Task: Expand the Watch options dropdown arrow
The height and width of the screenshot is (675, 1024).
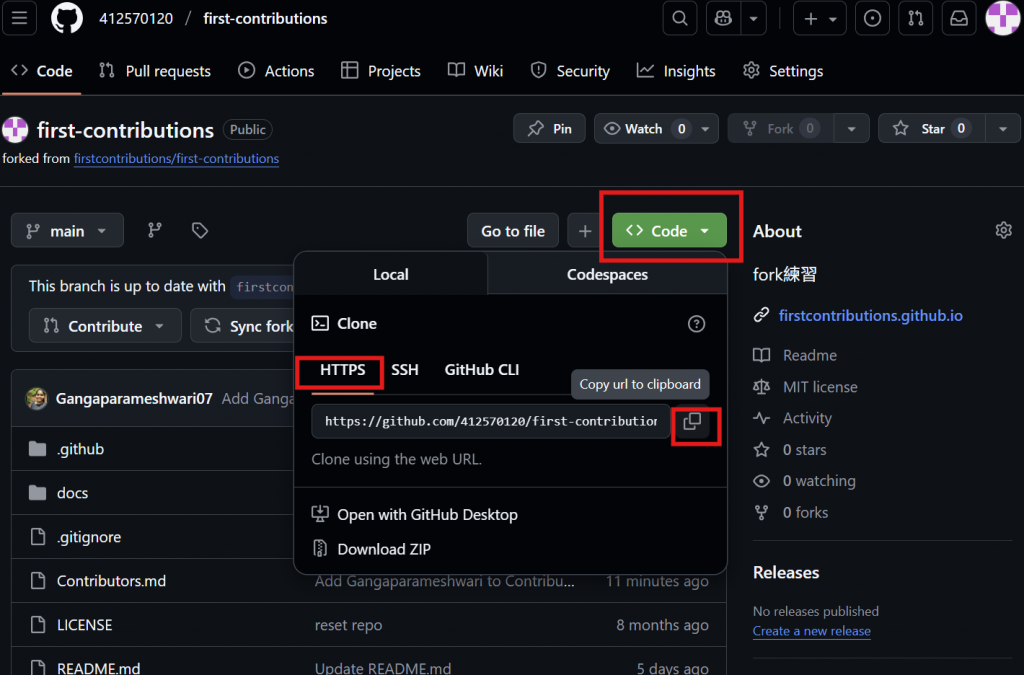Action: [x=705, y=129]
